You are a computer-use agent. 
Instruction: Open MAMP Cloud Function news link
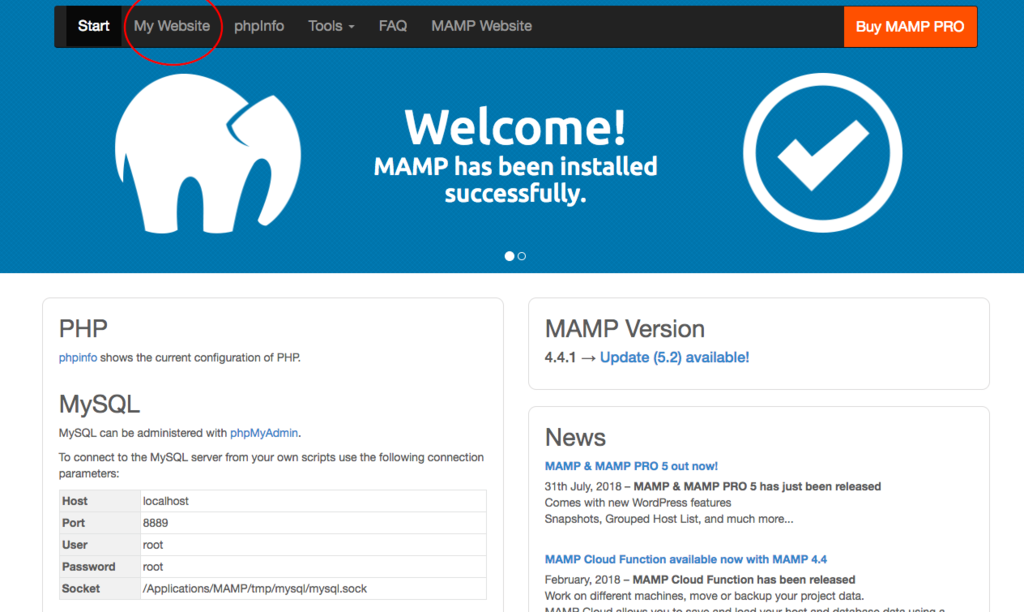pos(686,559)
